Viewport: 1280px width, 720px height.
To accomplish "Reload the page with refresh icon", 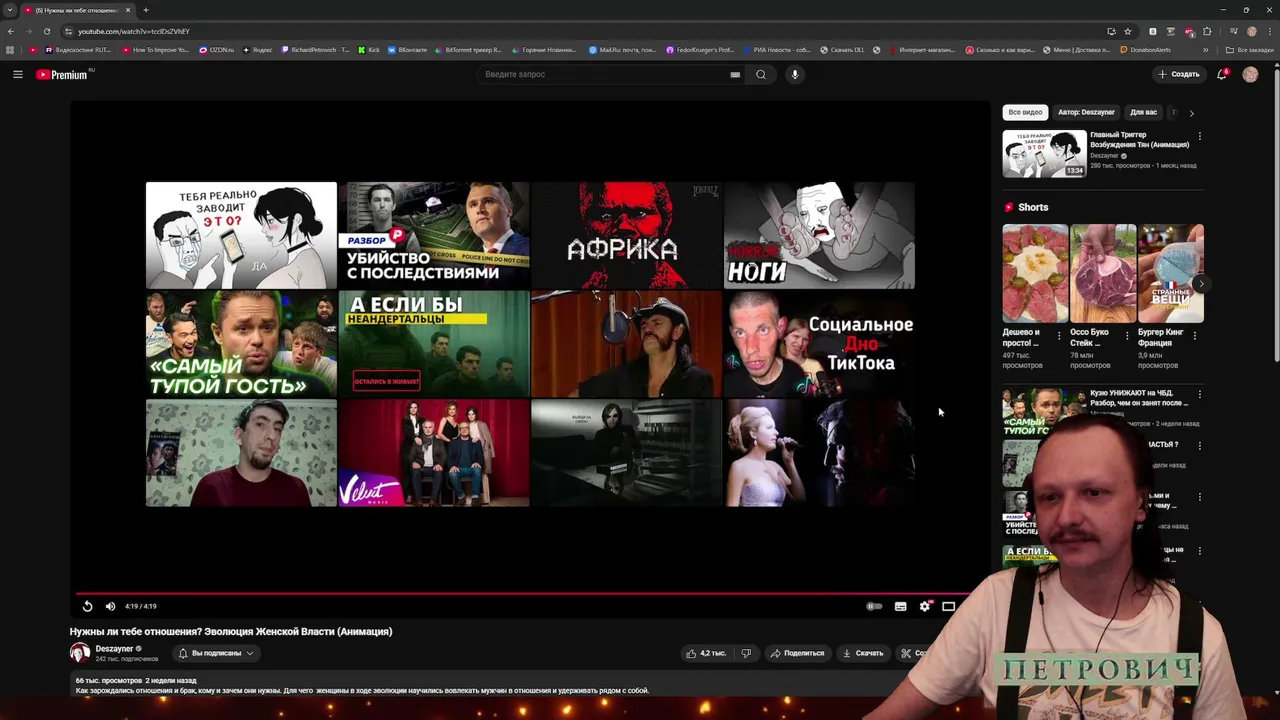I will pyautogui.click(x=47, y=31).
